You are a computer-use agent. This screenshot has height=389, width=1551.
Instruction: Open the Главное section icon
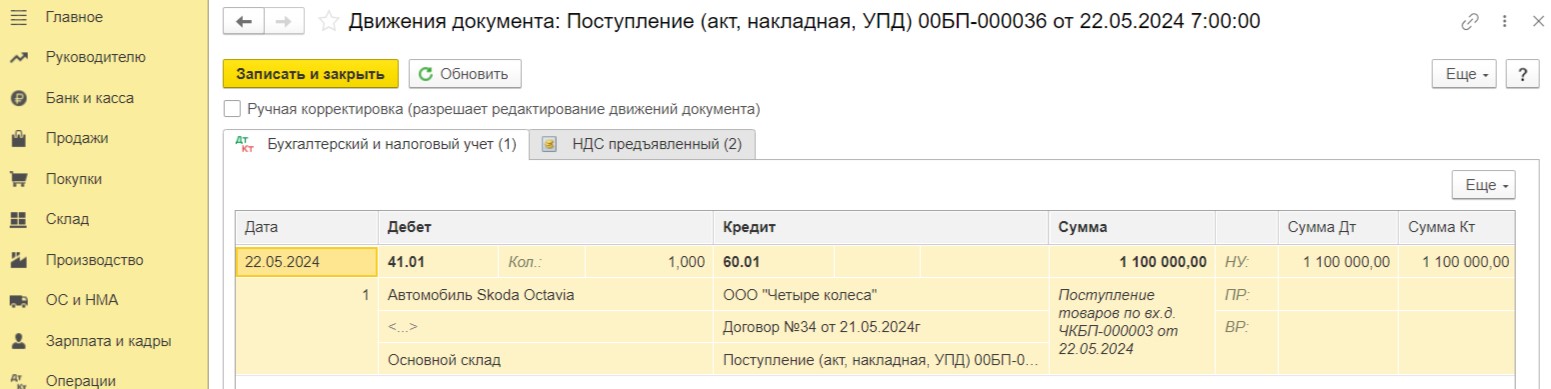click(17, 17)
